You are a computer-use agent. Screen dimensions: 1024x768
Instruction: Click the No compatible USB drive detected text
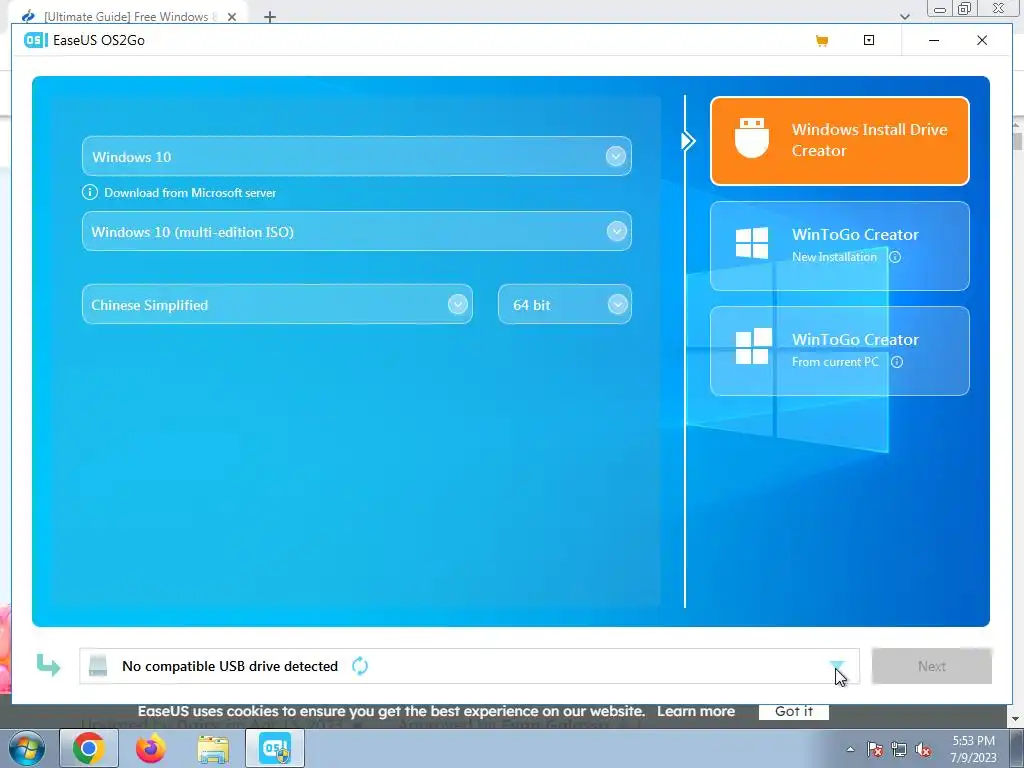coord(230,666)
